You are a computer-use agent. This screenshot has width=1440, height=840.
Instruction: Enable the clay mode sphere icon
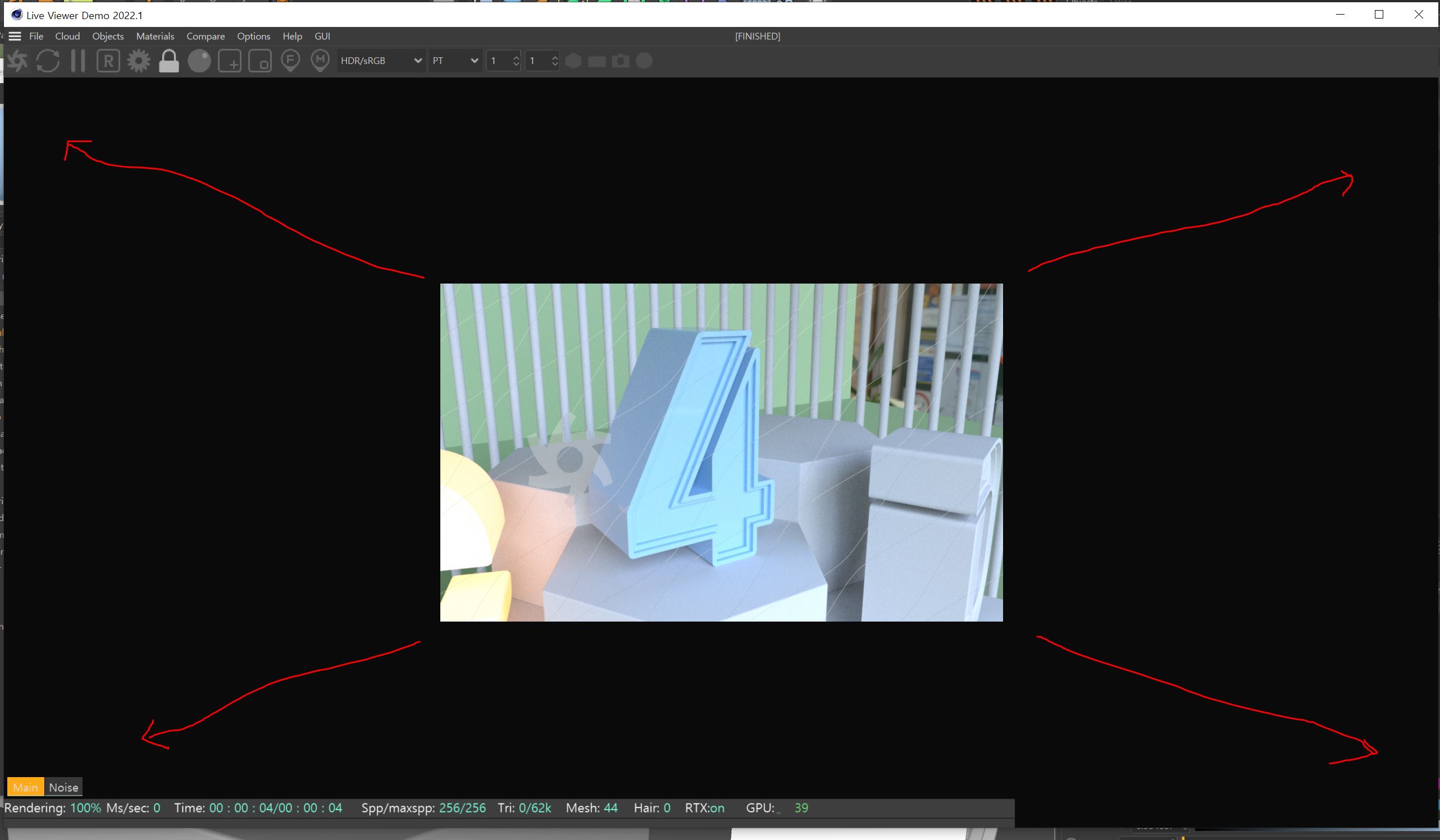(199, 61)
